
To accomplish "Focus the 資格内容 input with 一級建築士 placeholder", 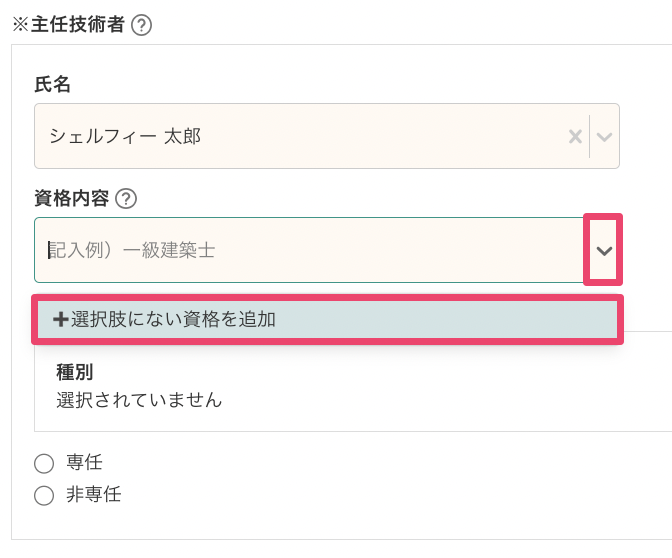I will pos(300,250).
